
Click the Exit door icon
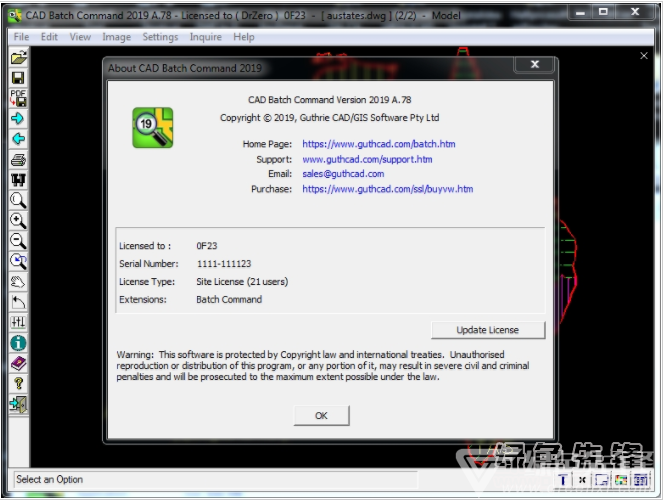click(x=18, y=404)
